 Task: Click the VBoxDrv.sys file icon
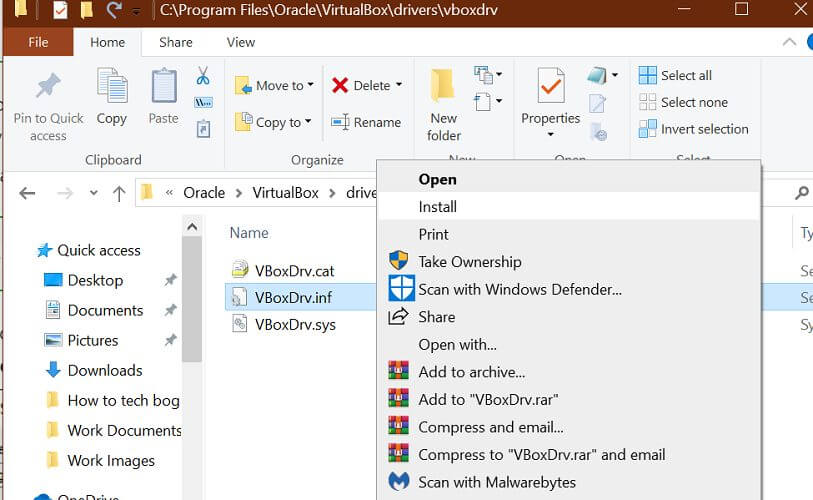[240, 324]
